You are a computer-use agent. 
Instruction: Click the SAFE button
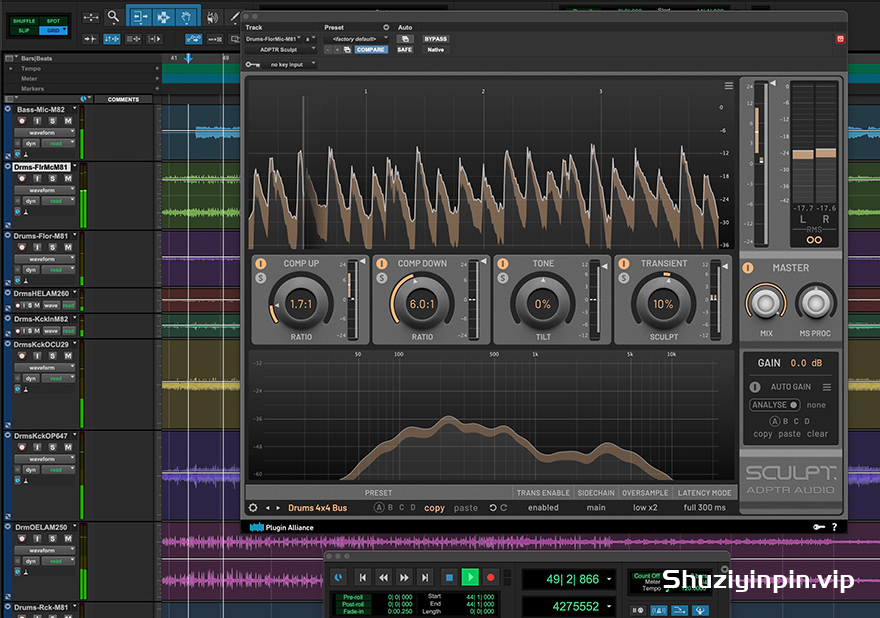[x=405, y=49]
